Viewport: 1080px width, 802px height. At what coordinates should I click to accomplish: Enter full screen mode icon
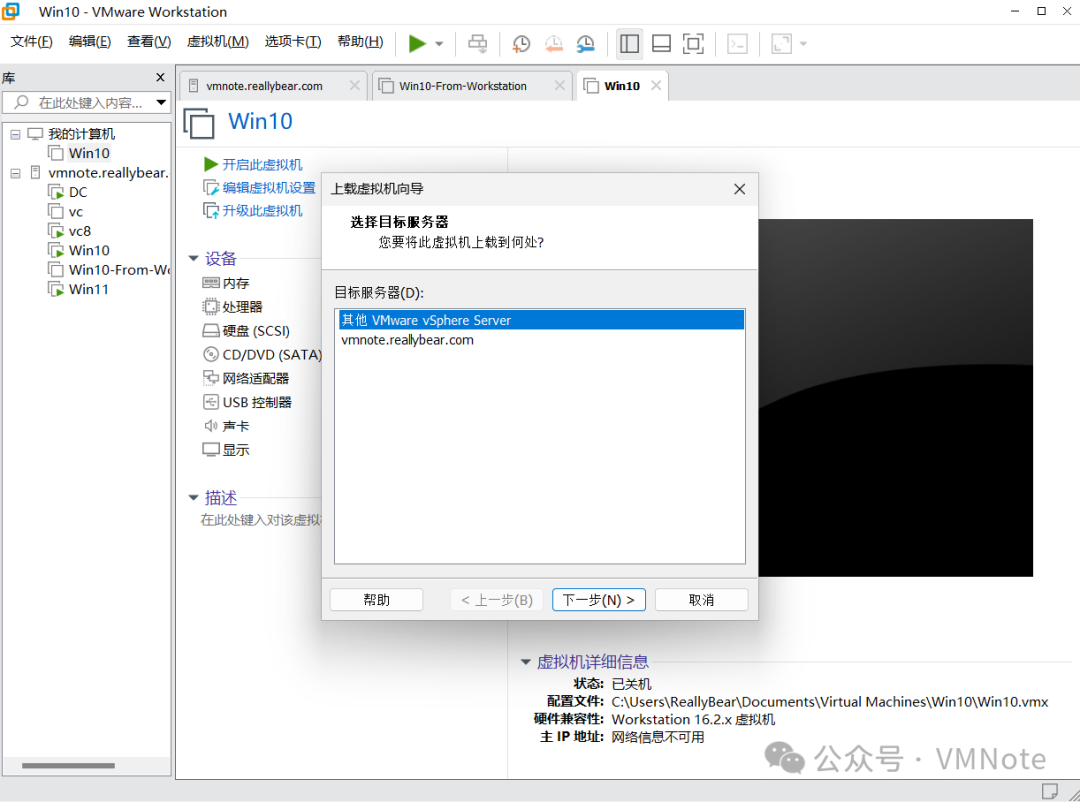693,43
